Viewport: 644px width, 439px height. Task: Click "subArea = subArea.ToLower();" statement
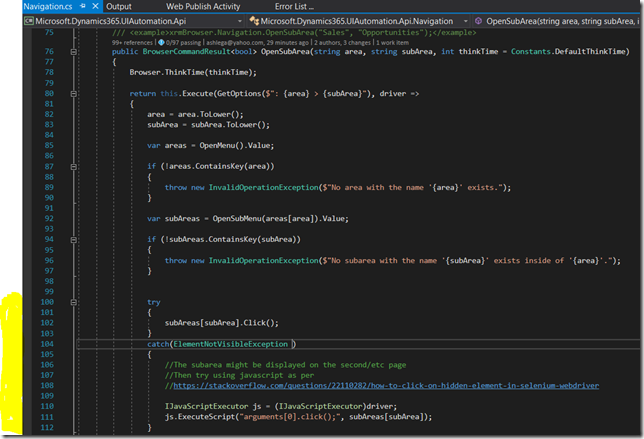pyautogui.click(x=208, y=125)
